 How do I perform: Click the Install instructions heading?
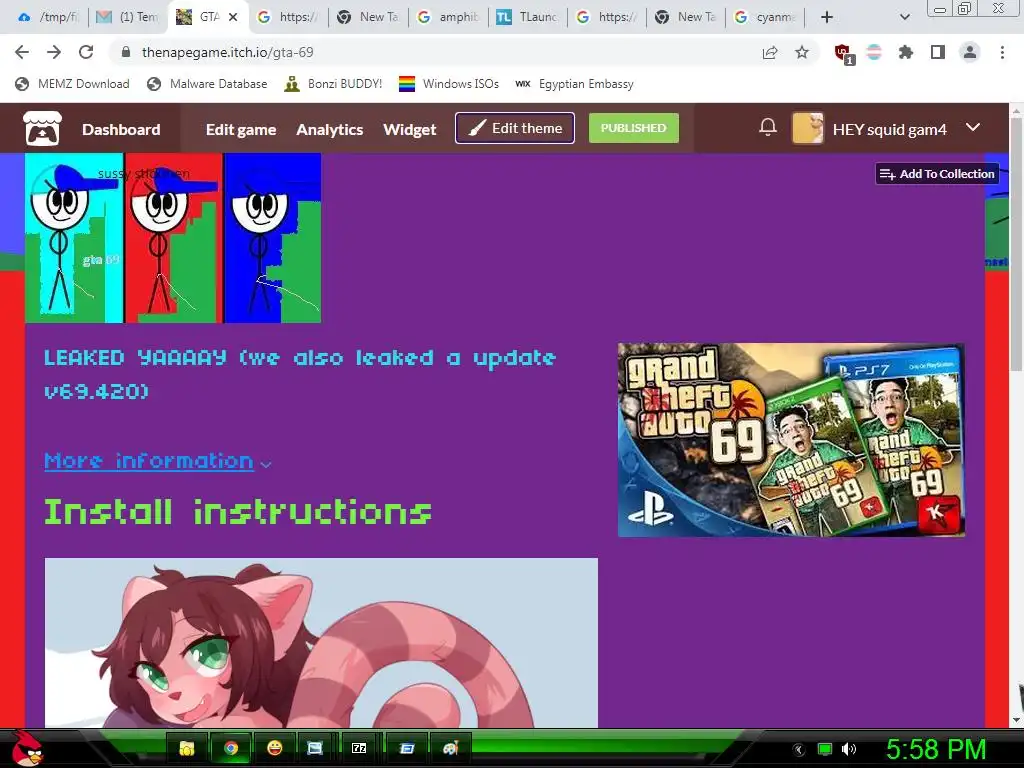(238, 512)
